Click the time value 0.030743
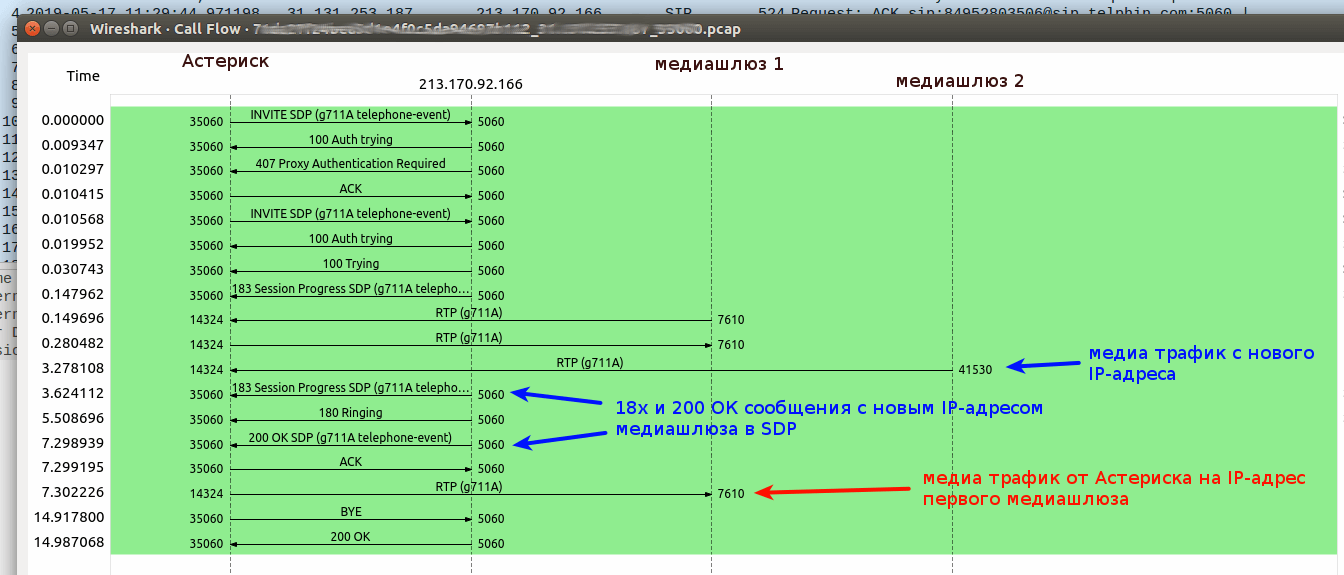1344x575 pixels. (x=73, y=269)
